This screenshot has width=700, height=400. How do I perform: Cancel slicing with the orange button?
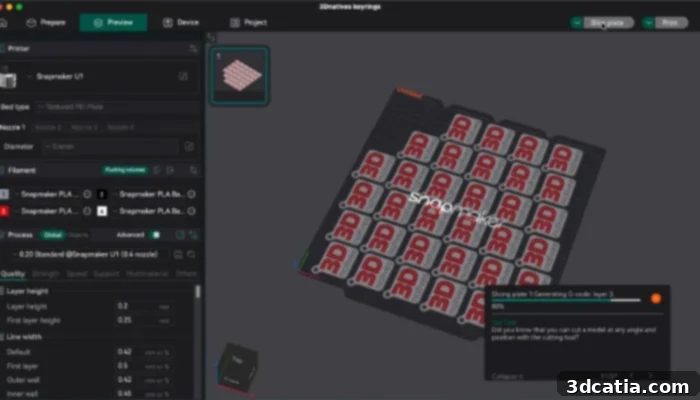pyautogui.click(x=656, y=298)
